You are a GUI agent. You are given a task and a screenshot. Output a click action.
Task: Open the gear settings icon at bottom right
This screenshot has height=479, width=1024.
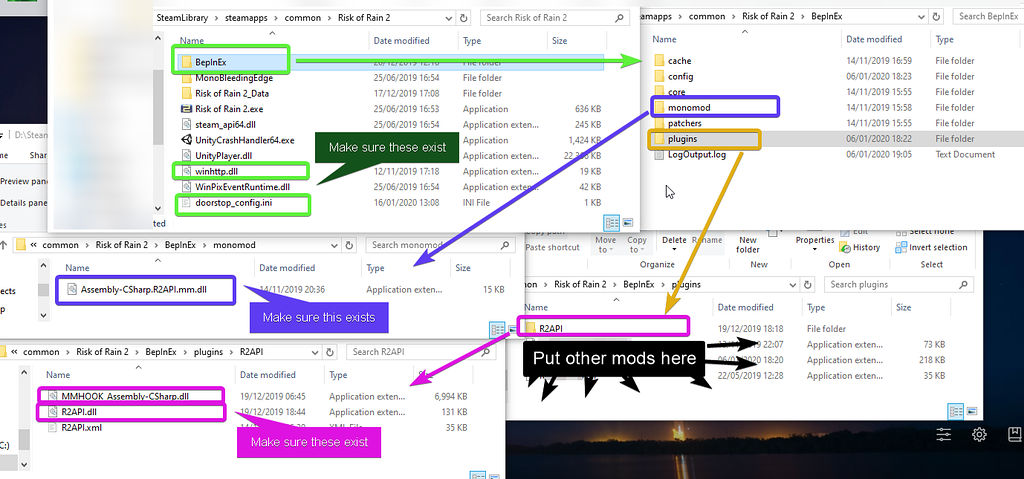point(978,434)
